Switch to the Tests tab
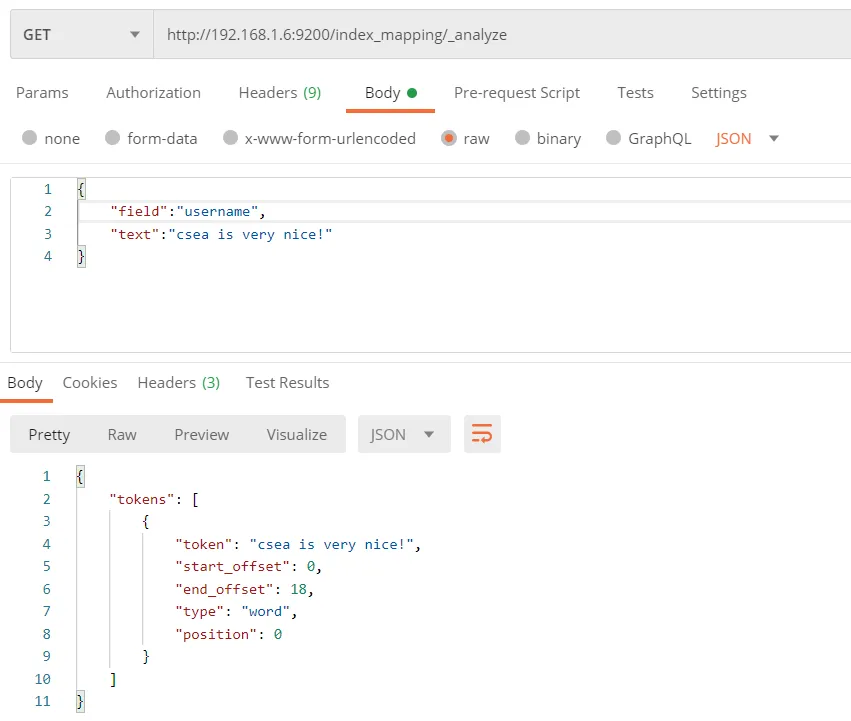Image resolution: width=851 pixels, height=721 pixels. click(635, 92)
